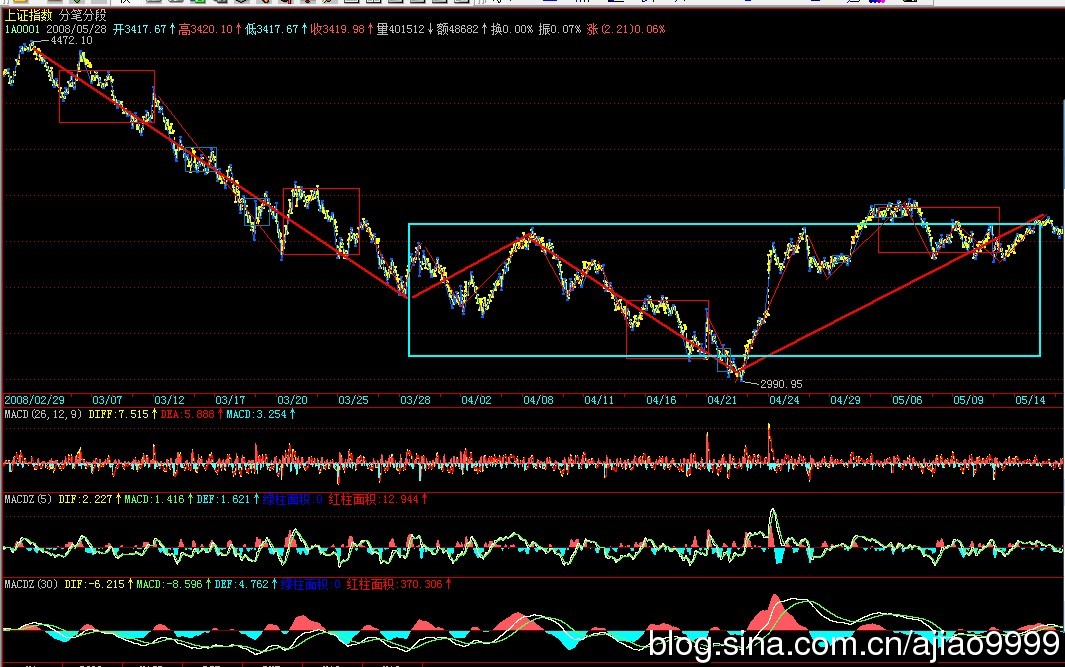Open the blog.sina.com.cn/ajiao9999 watermark link
Screen dimensions: 1065x667
coord(854,643)
